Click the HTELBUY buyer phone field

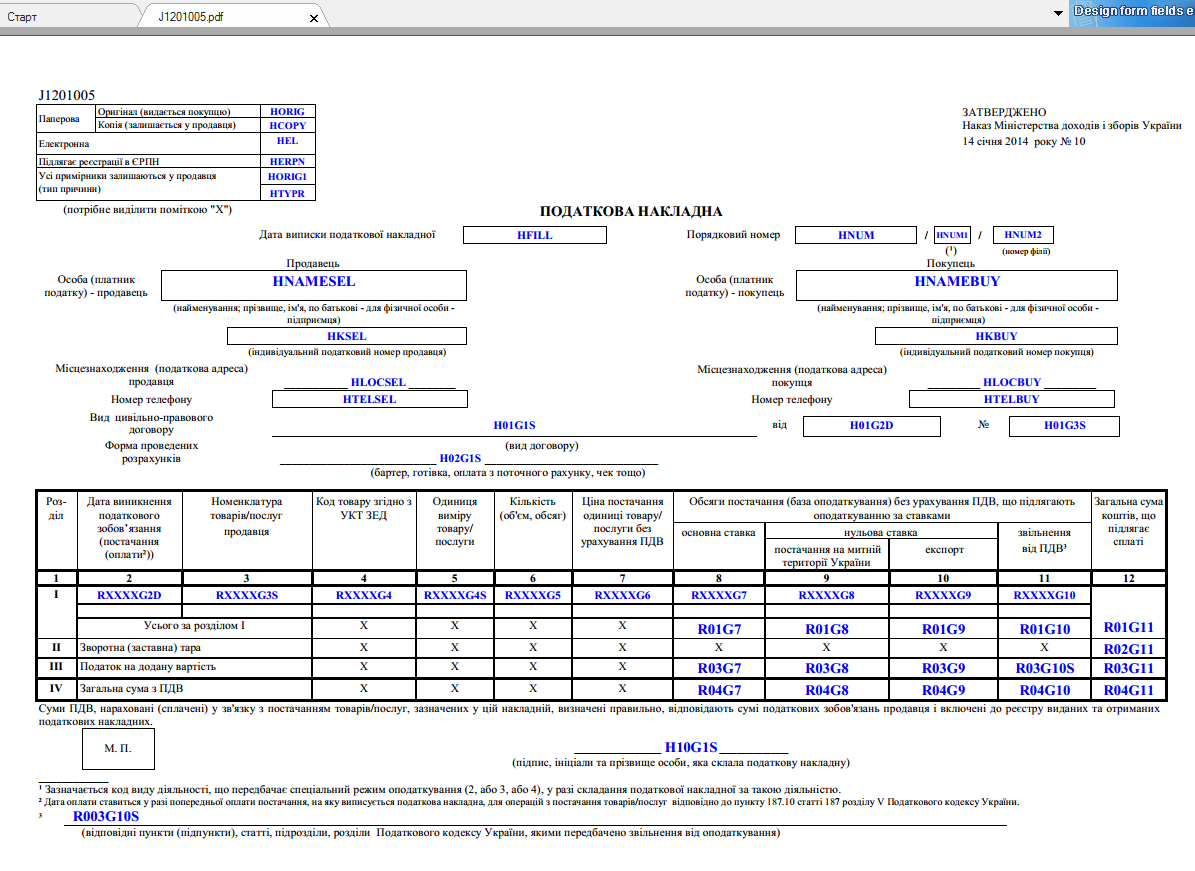point(1011,399)
